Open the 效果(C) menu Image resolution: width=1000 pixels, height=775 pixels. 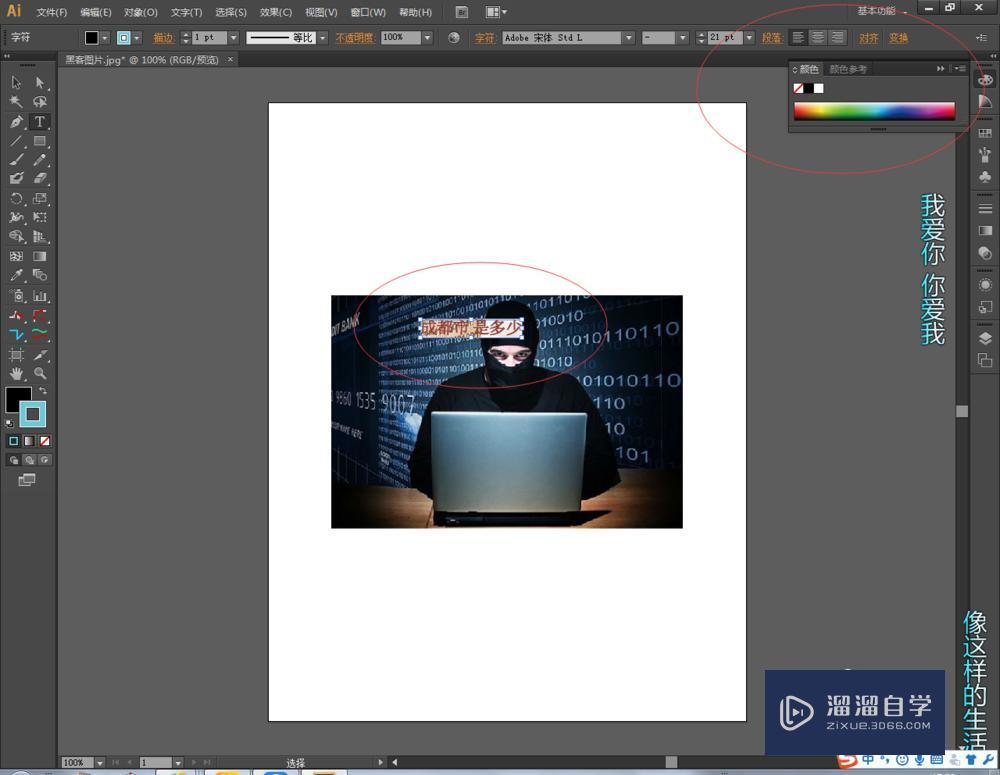(275, 12)
